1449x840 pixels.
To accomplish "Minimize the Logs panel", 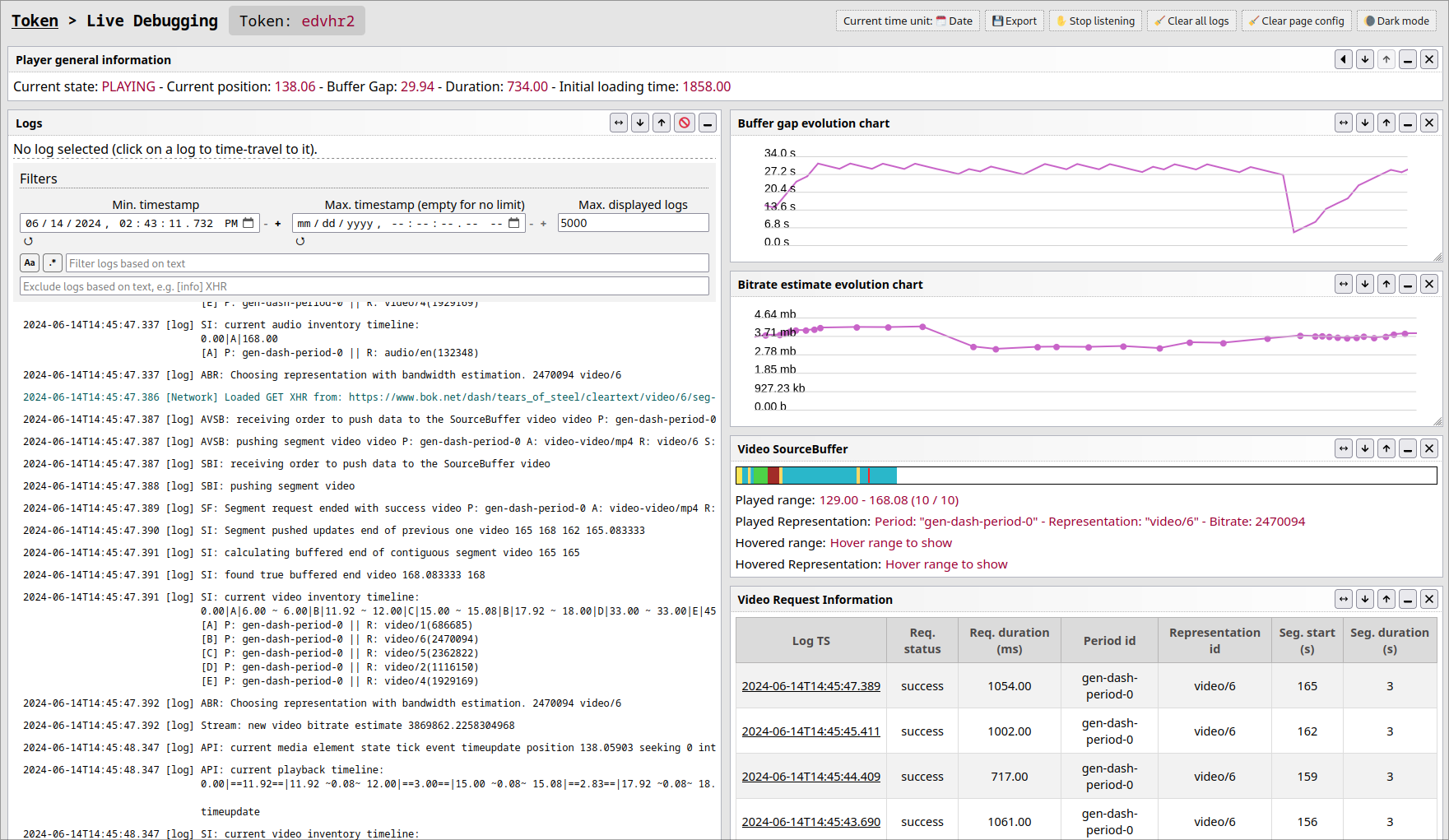I will pyautogui.click(x=708, y=123).
